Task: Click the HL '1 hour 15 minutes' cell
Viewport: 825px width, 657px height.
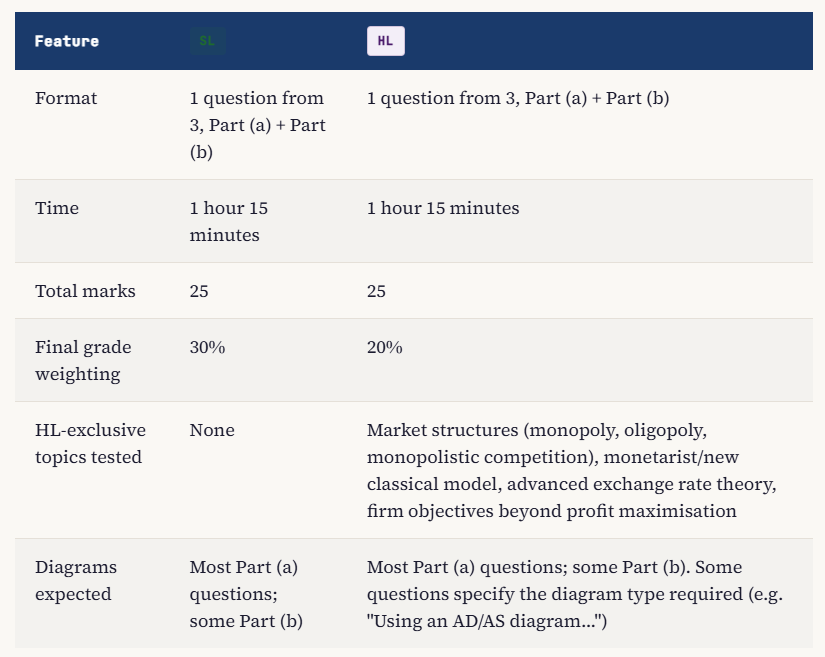Action: 443,208
